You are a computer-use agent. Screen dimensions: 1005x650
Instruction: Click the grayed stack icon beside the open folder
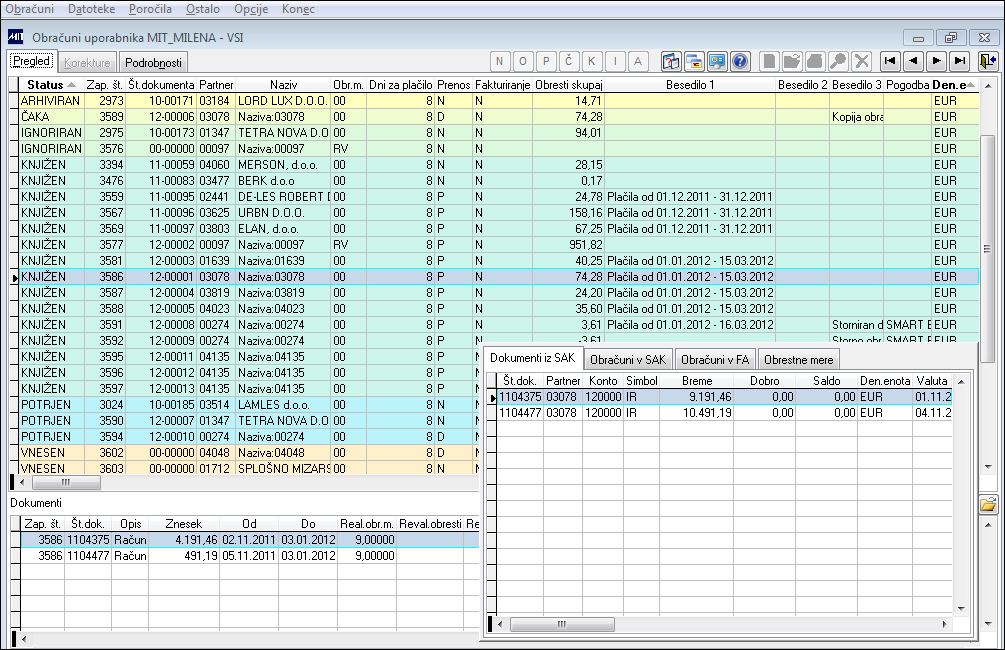coord(815,62)
